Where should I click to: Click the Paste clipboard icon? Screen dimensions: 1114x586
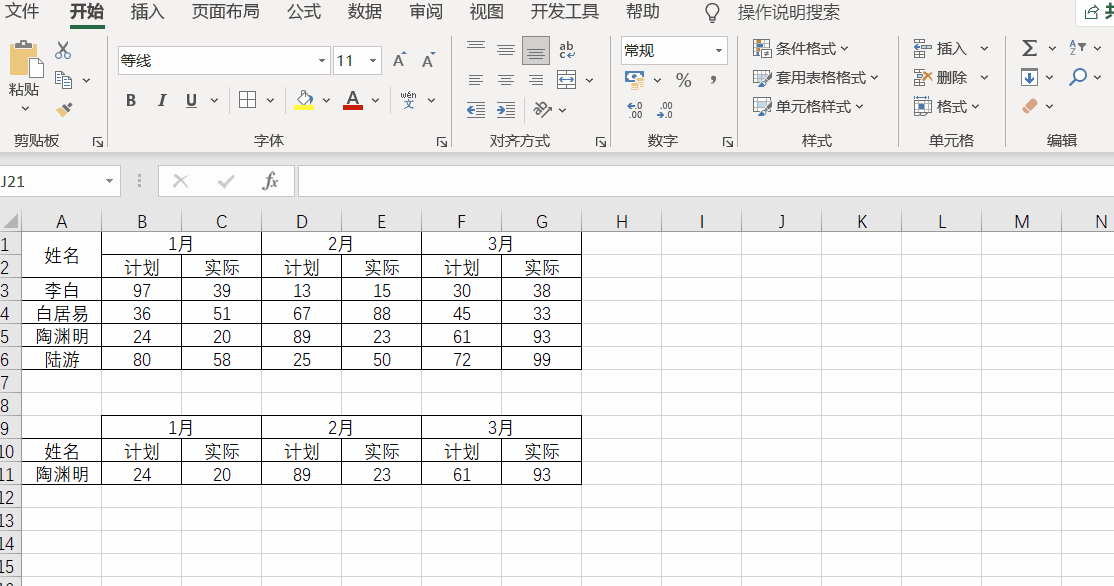tap(26, 60)
